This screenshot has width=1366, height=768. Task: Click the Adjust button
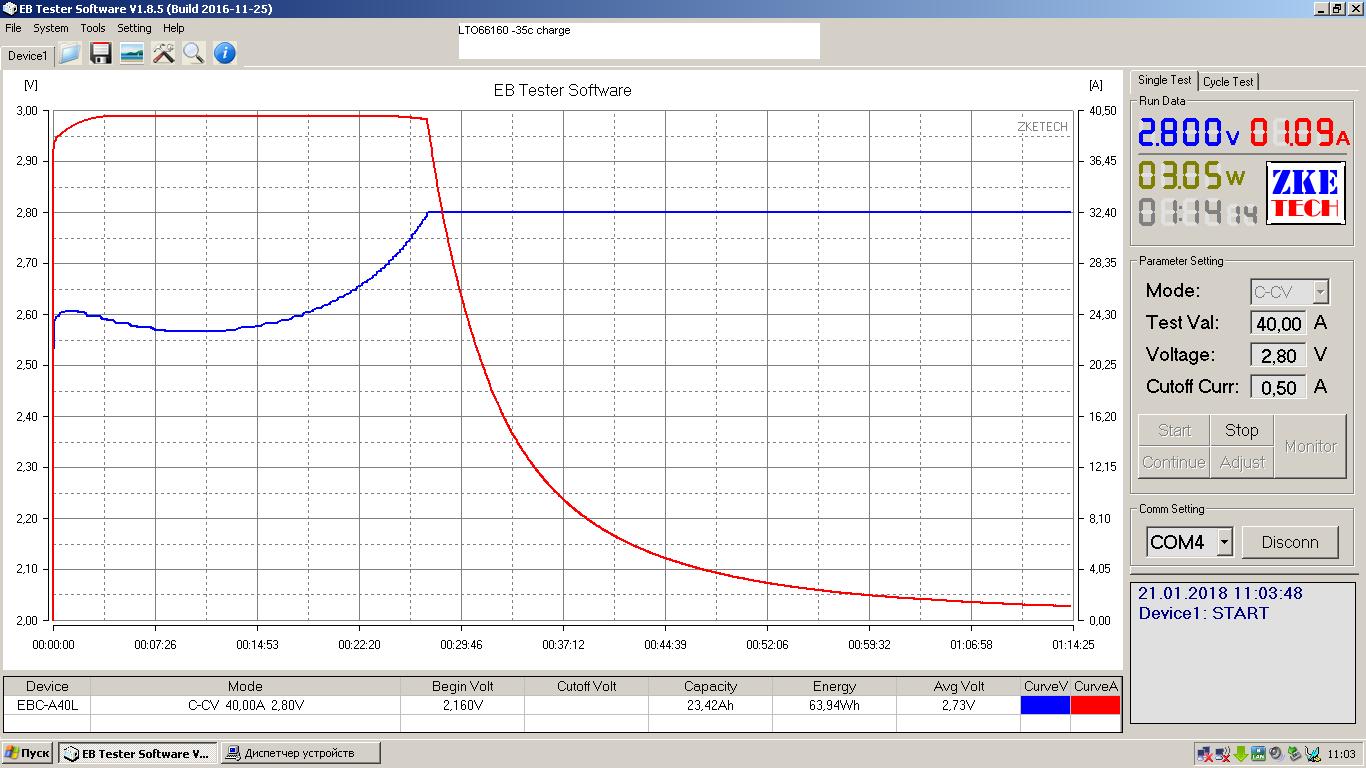[1241, 462]
